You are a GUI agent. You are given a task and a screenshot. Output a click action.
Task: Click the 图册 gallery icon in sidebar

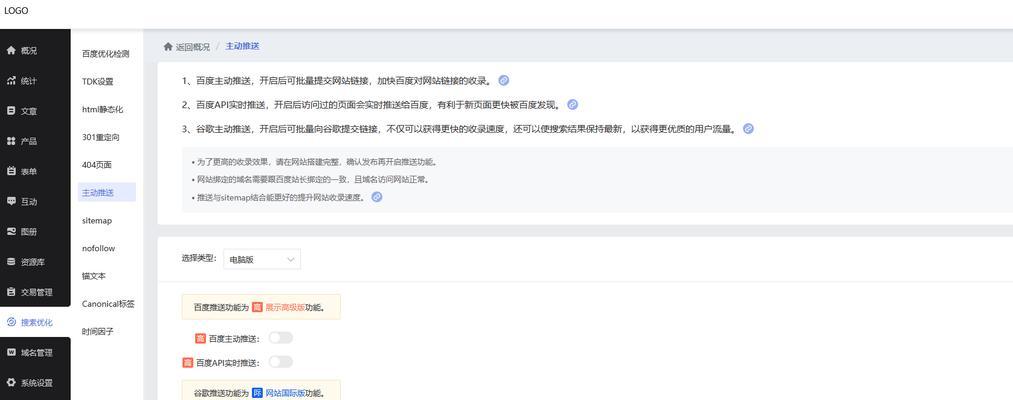coord(11,231)
